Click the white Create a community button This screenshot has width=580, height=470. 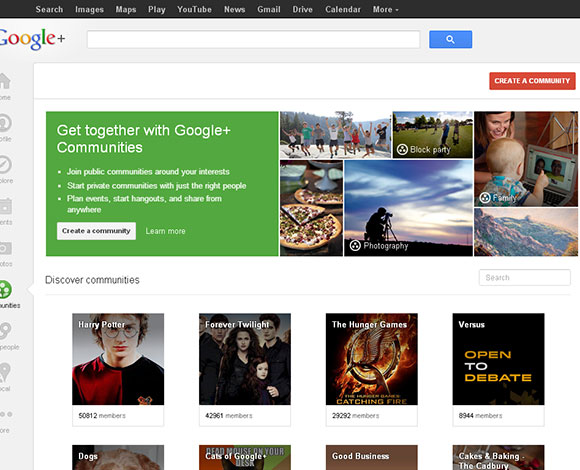tap(96, 231)
